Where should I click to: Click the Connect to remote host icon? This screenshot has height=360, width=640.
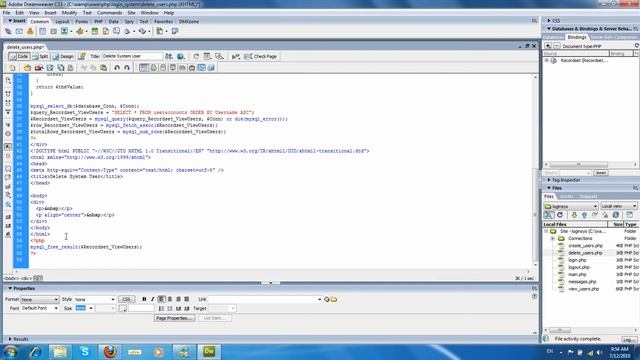pyautogui.click(x=549, y=215)
